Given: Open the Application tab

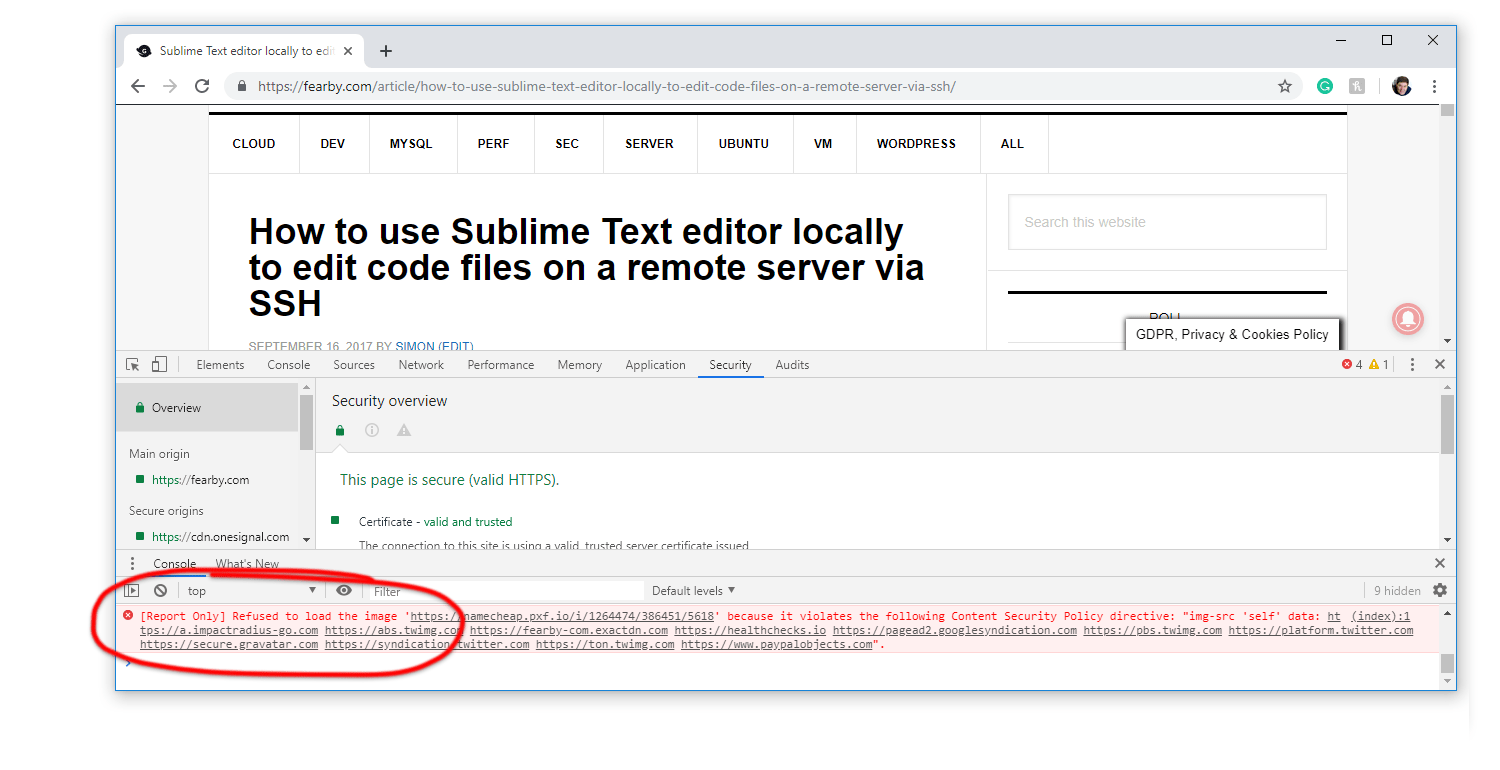Looking at the screenshot, I should coord(656,365).
